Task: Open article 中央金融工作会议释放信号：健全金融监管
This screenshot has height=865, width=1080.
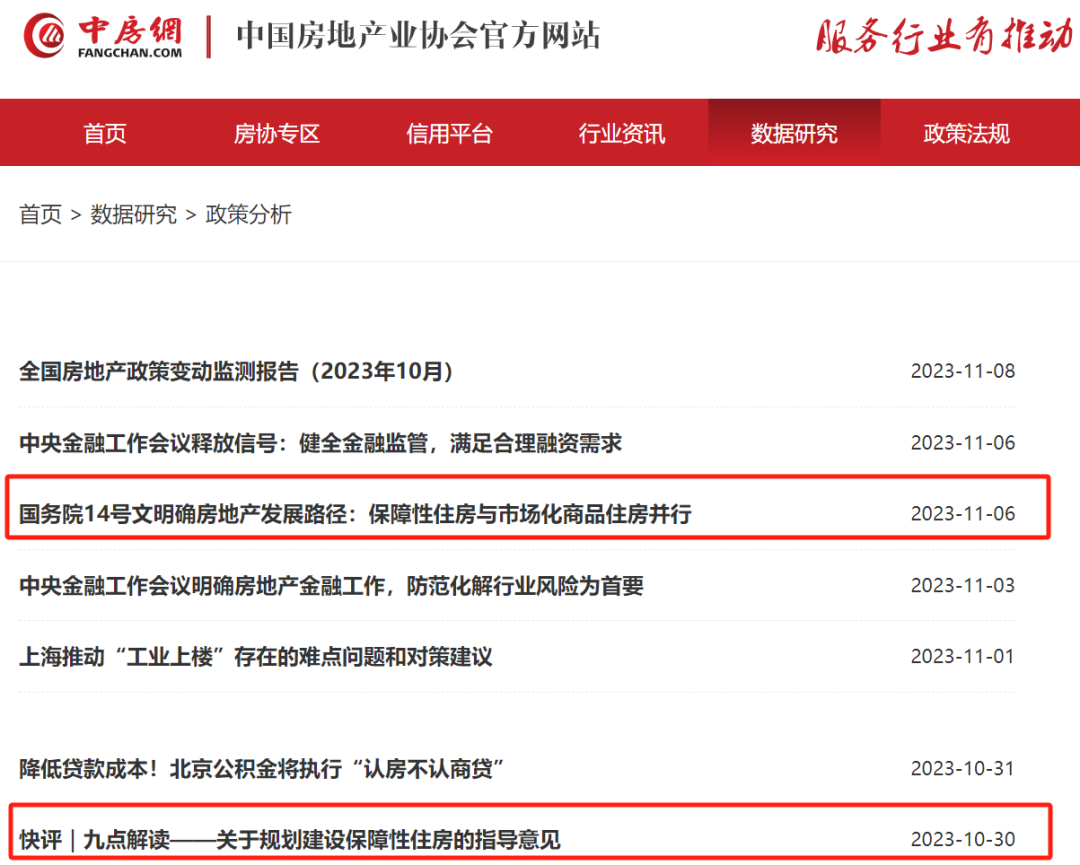Action: 320,443
